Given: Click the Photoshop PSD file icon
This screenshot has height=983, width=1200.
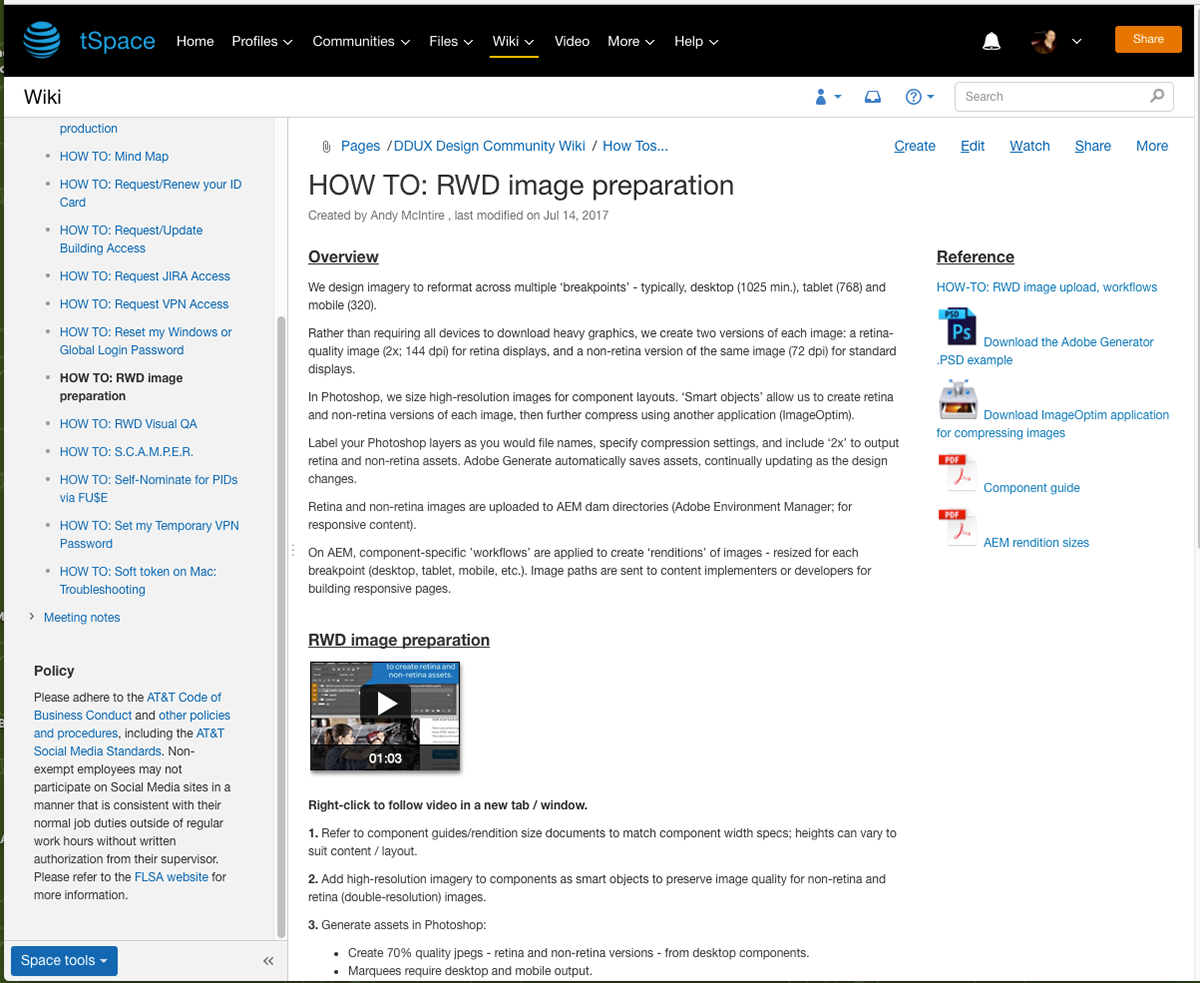Looking at the screenshot, I should (x=957, y=326).
